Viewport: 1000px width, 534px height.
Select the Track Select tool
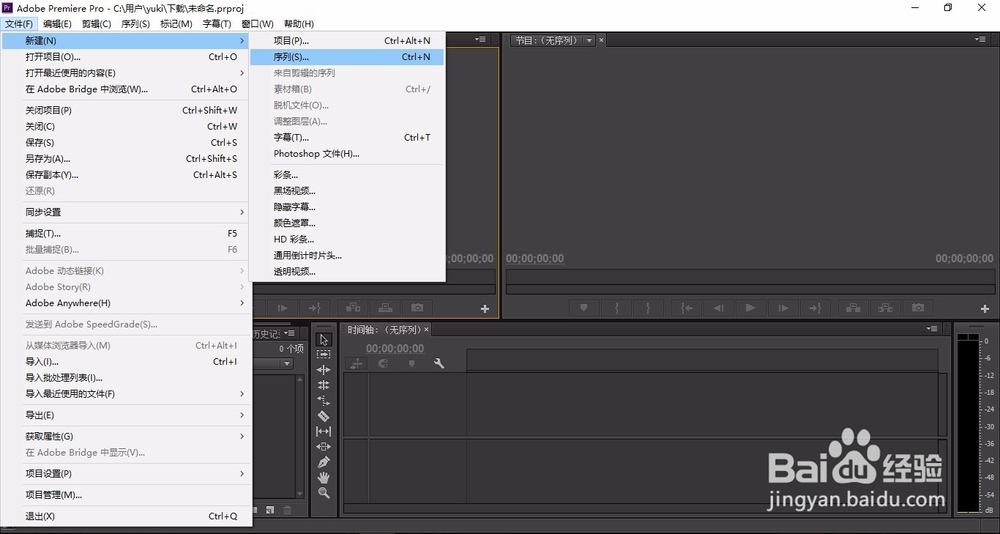[323, 354]
